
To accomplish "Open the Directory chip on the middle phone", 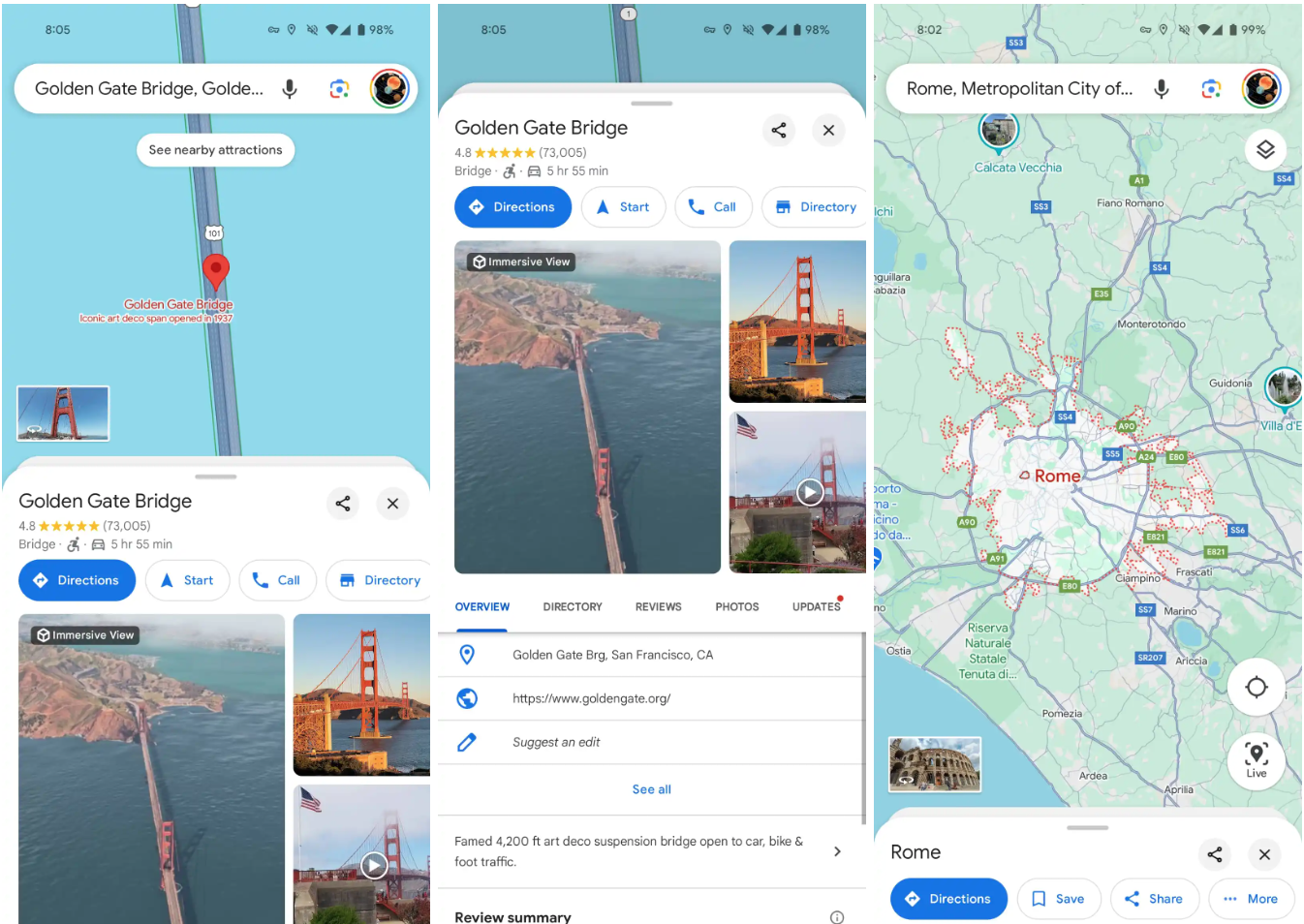I will pyautogui.click(x=815, y=207).
